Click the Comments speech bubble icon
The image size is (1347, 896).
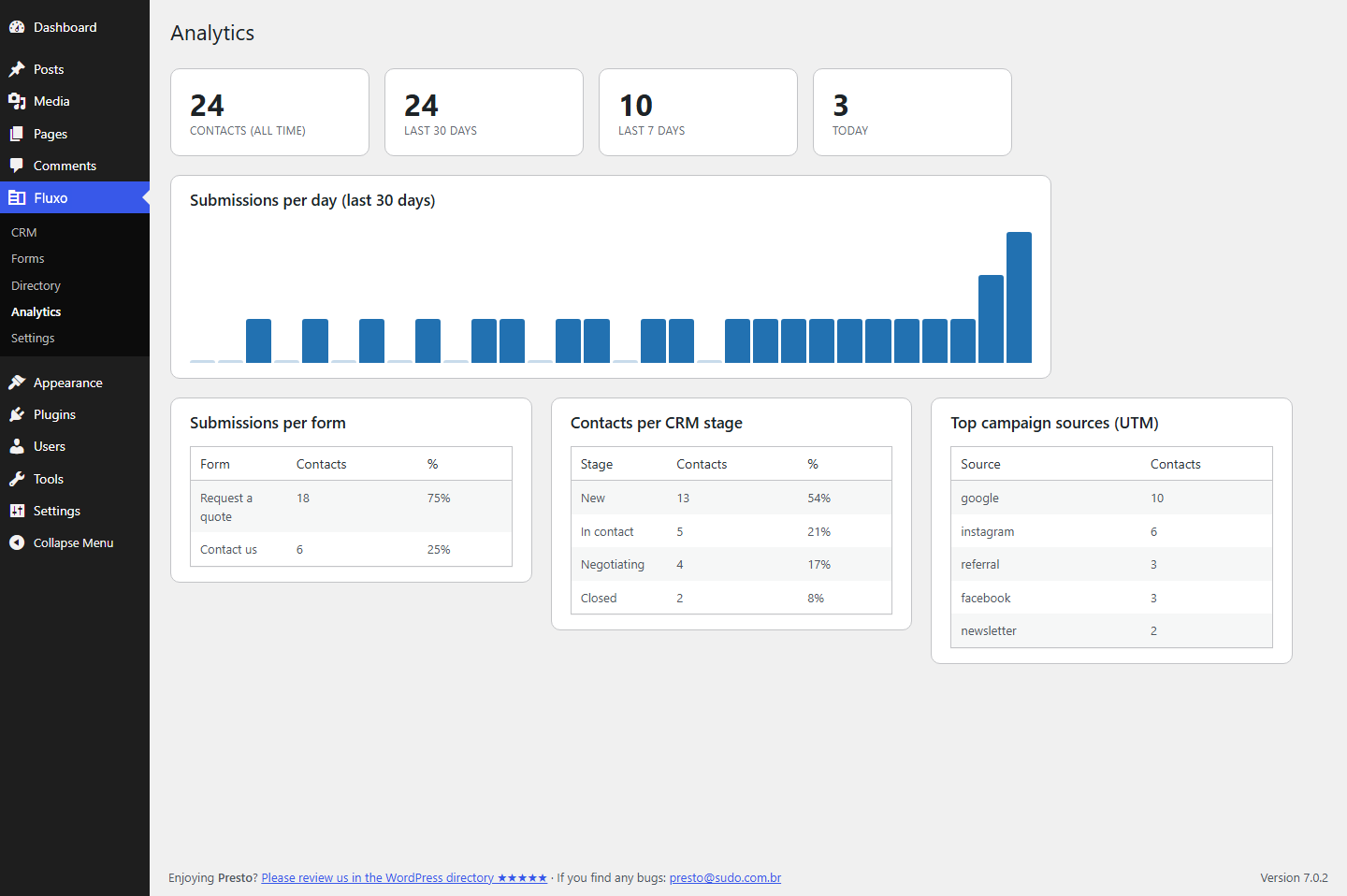click(x=17, y=166)
